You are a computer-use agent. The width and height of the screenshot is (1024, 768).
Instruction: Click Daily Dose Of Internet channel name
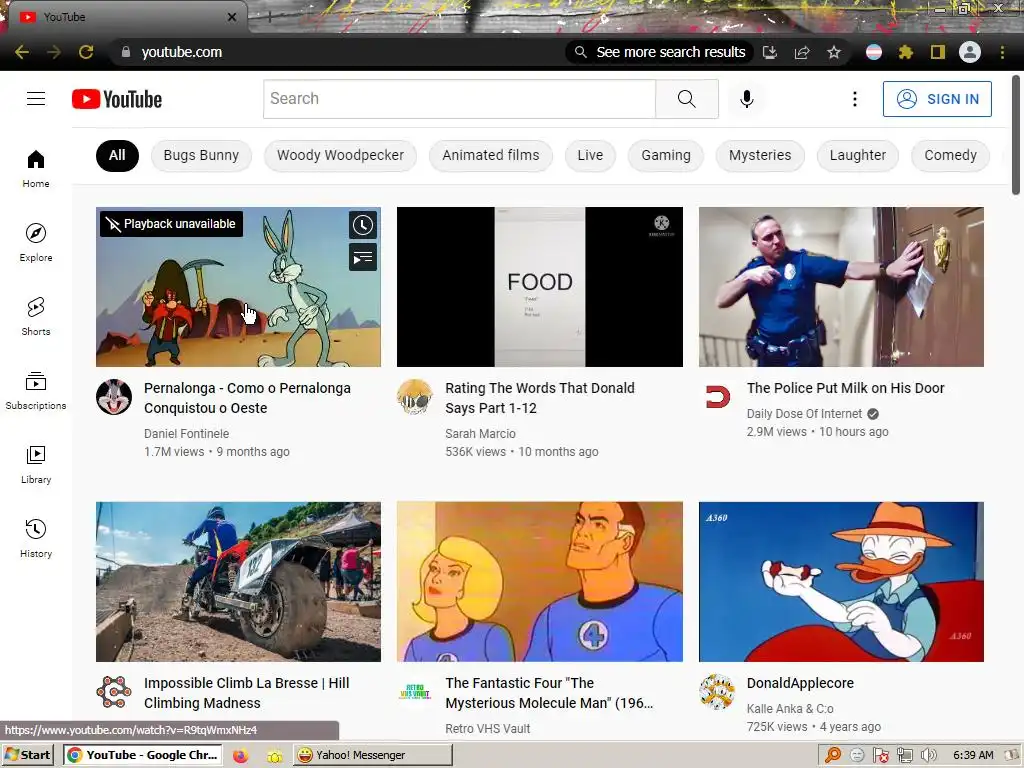coord(805,413)
